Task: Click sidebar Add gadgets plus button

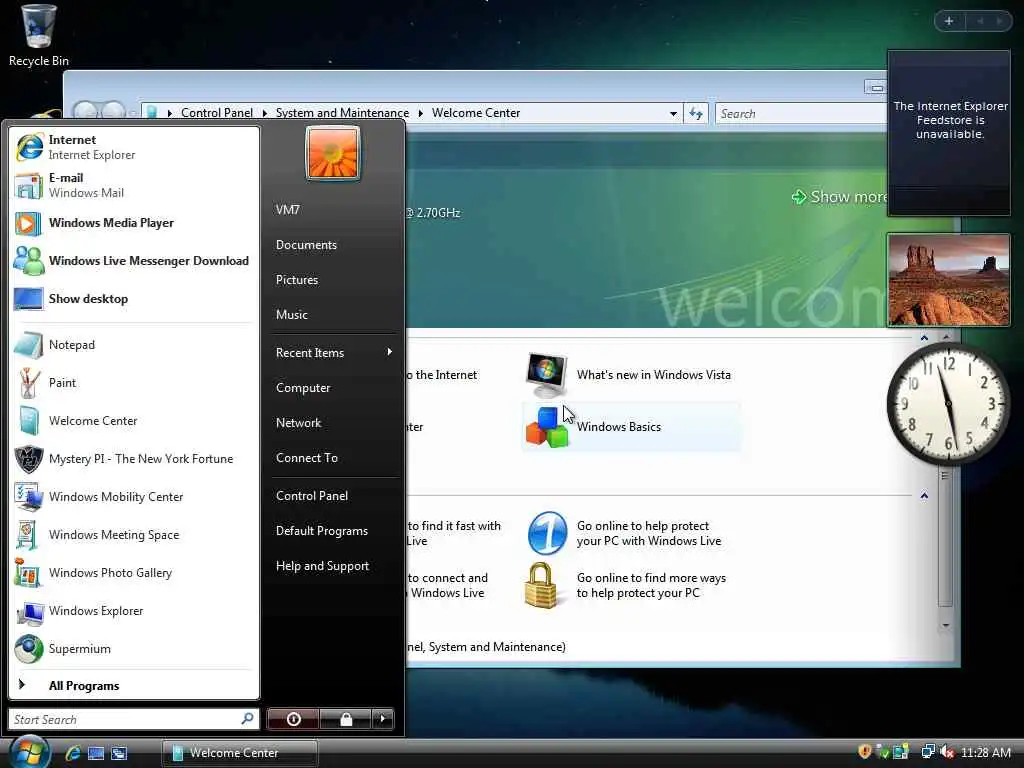Action: click(949, 21)
